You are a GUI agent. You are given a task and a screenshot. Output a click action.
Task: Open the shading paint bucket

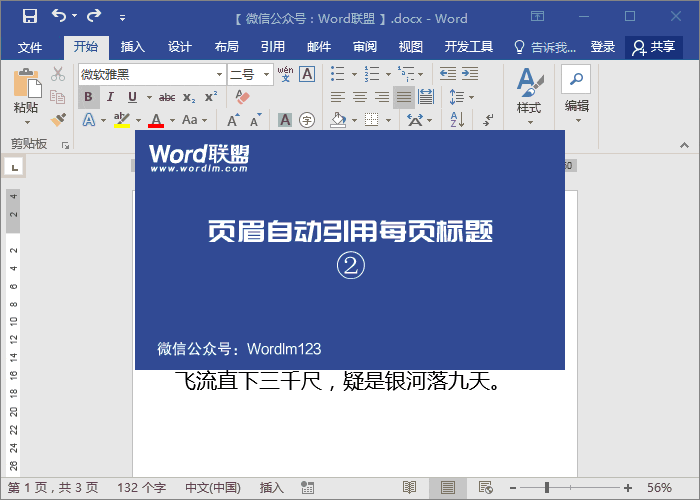[x=338, y=120]
